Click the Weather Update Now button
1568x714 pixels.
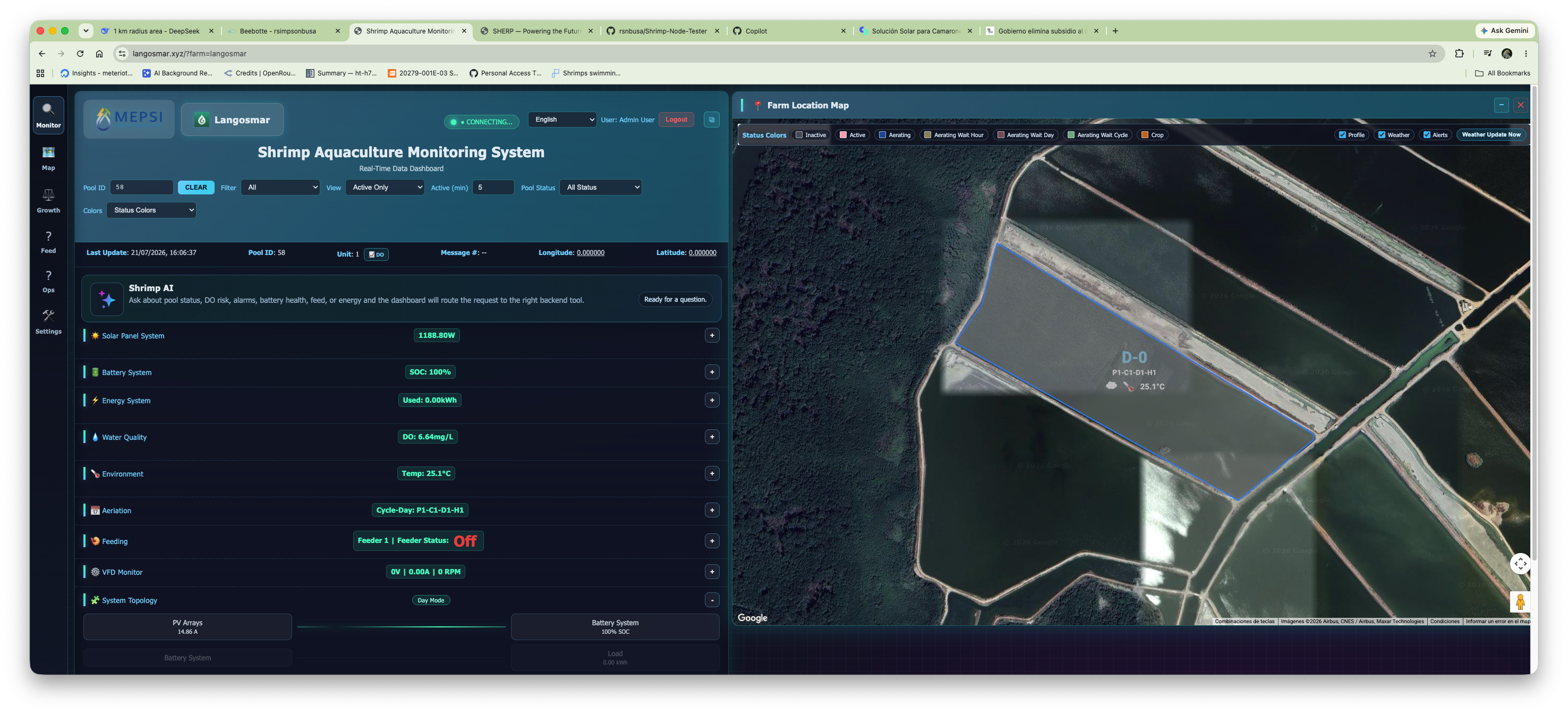[x=1490, y=135]
